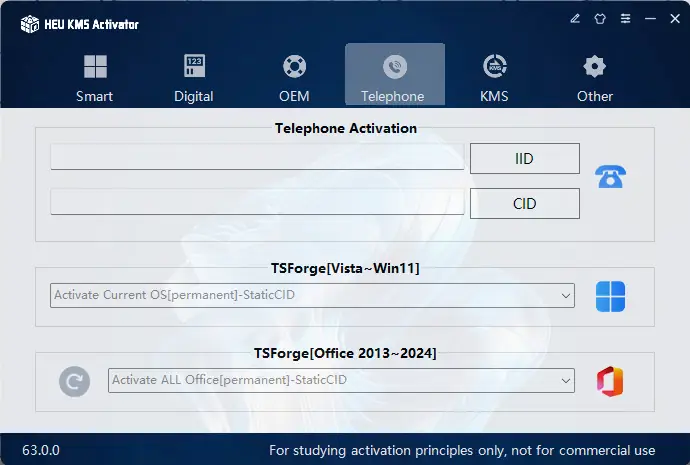690x465 pixels.
Task: Click the TSForge[Office 2013~2024] heading
Action: point(345,353)
